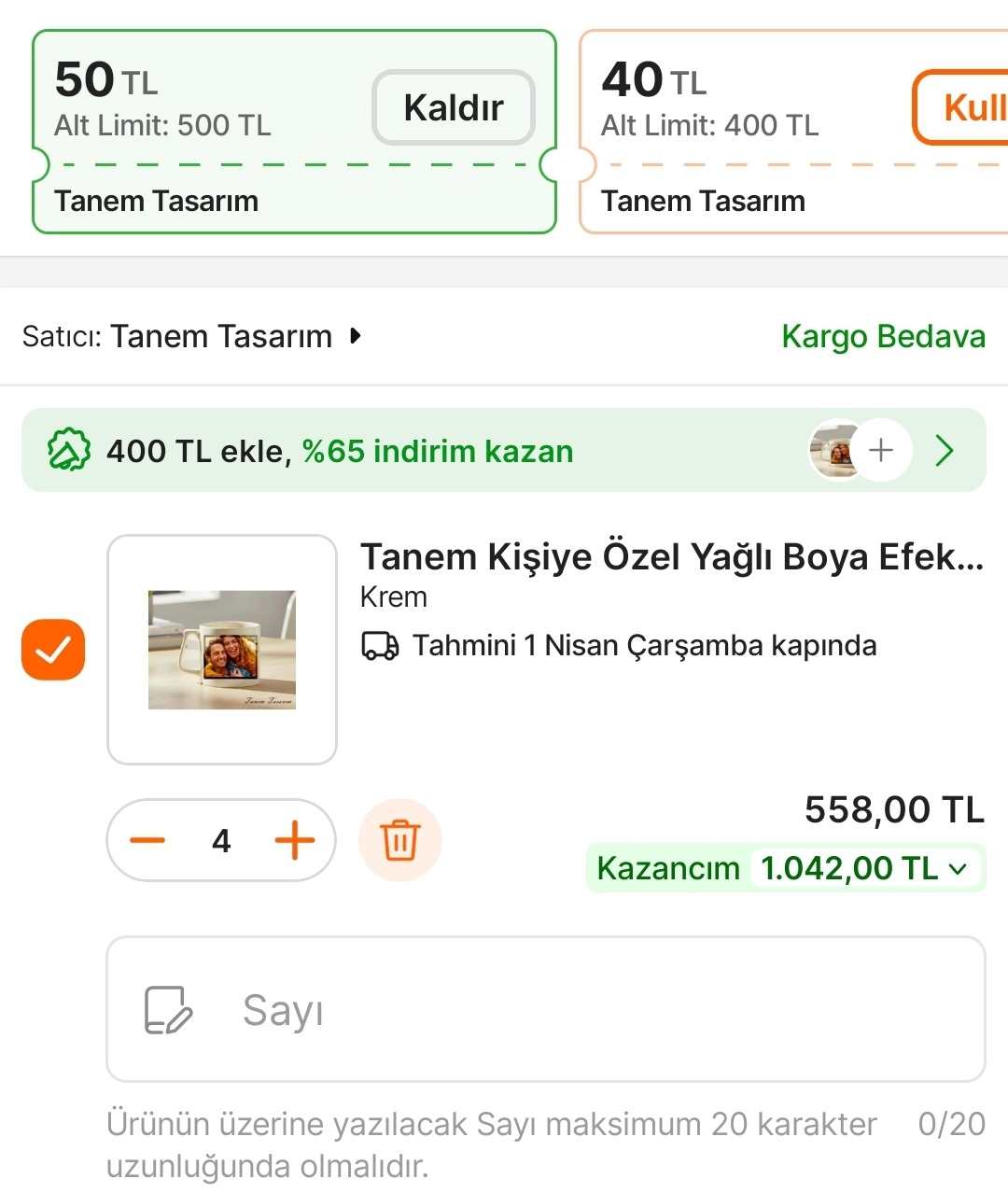Apply the 40 TL coupon button
The width and height of the screenshot is (1008, 1193).
pos(966,107)
